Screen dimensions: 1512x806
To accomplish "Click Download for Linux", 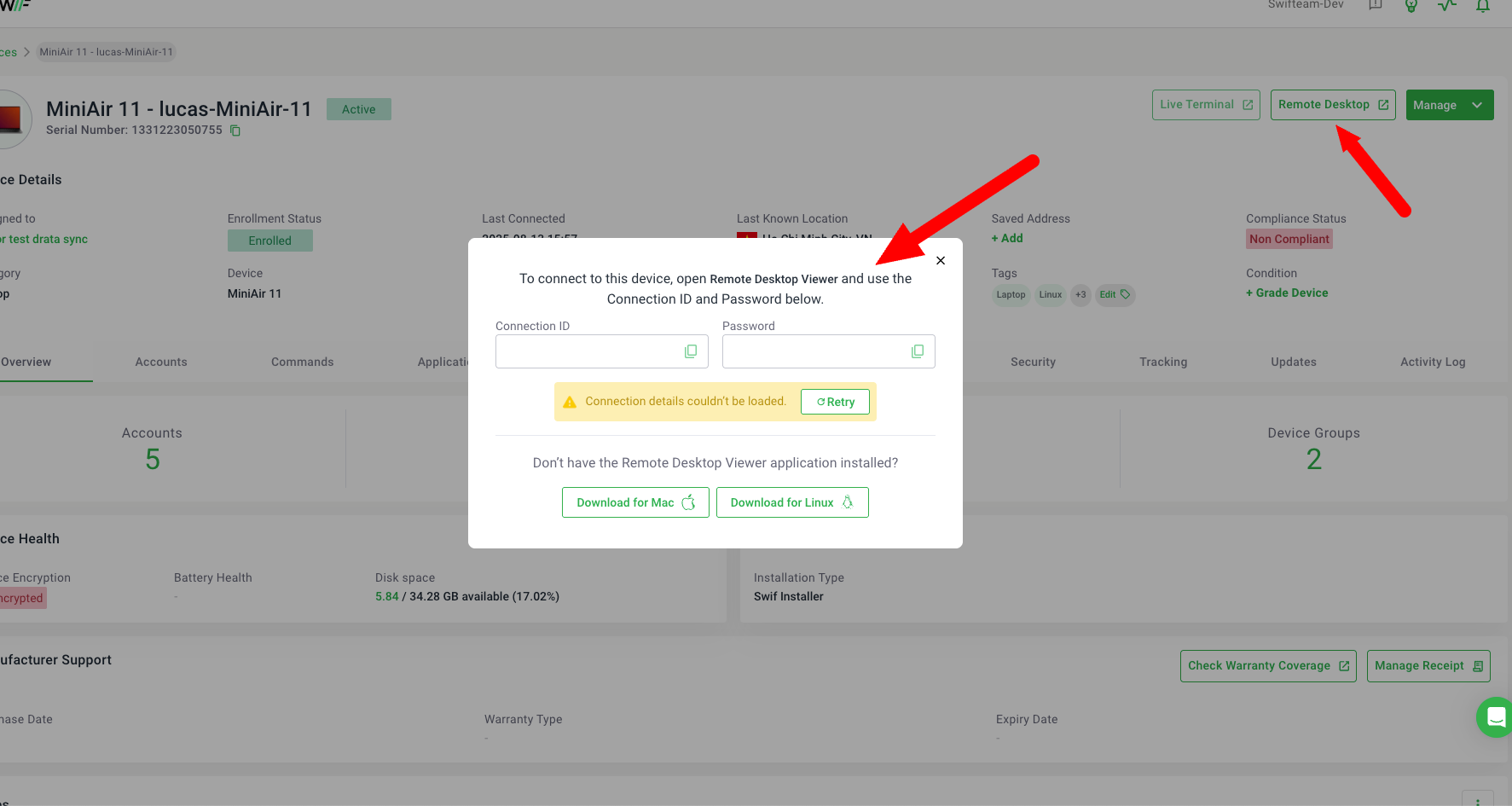I will click(x=791, y=502).
